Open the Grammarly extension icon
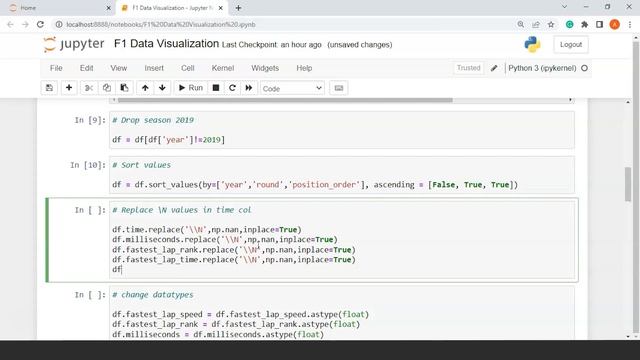640x360 pixels. tap(570, 24)
